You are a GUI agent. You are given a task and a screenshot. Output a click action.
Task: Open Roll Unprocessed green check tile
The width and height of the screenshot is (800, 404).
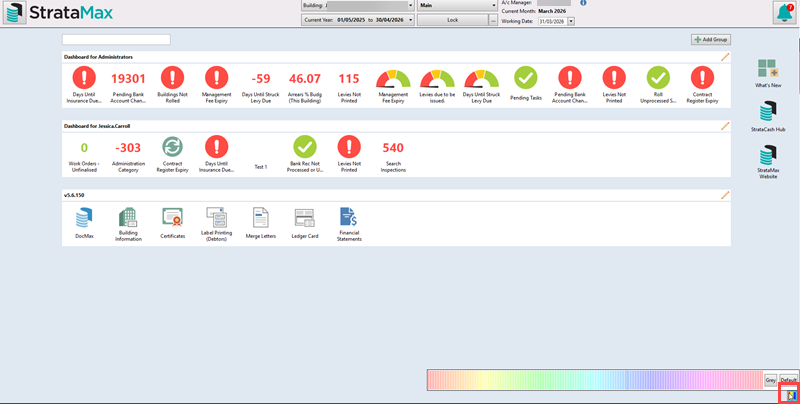658,85
